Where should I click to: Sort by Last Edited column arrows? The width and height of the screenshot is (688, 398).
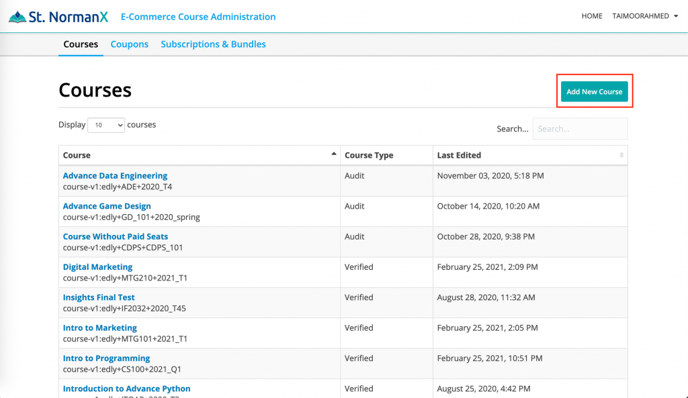pyautogui.click(x=621, y=155)
